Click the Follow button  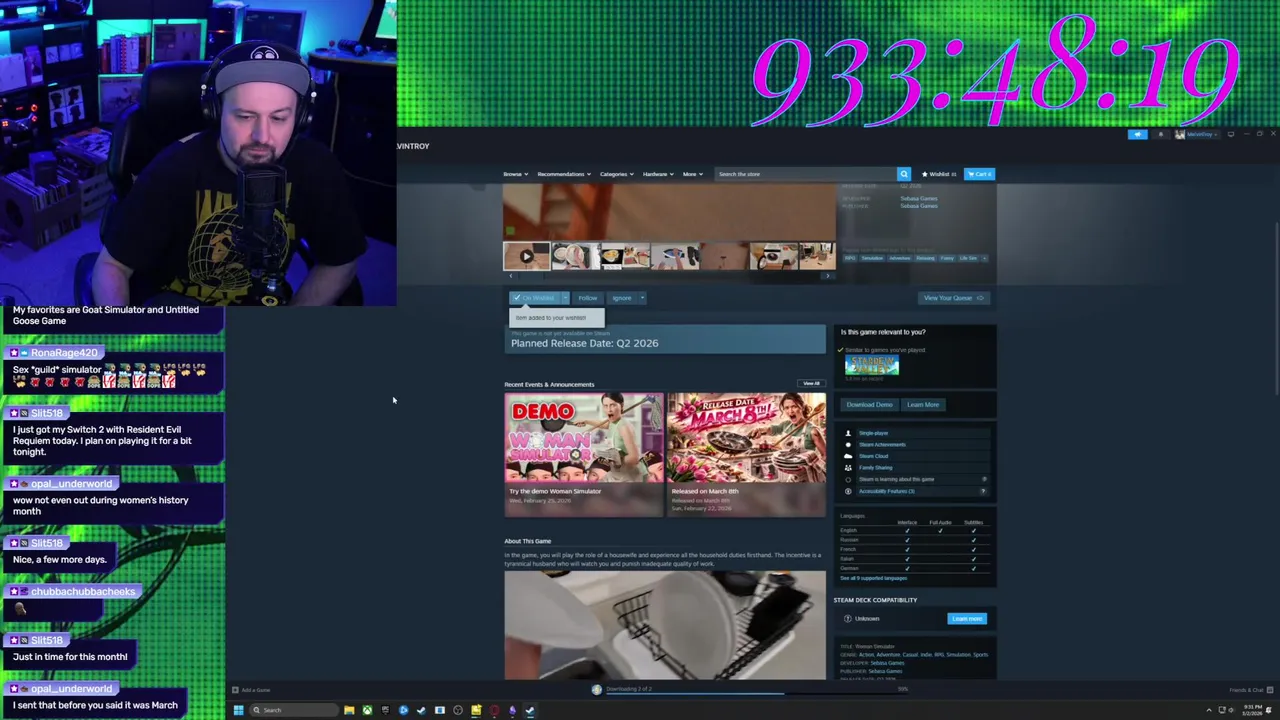click(x=588, y=298)
